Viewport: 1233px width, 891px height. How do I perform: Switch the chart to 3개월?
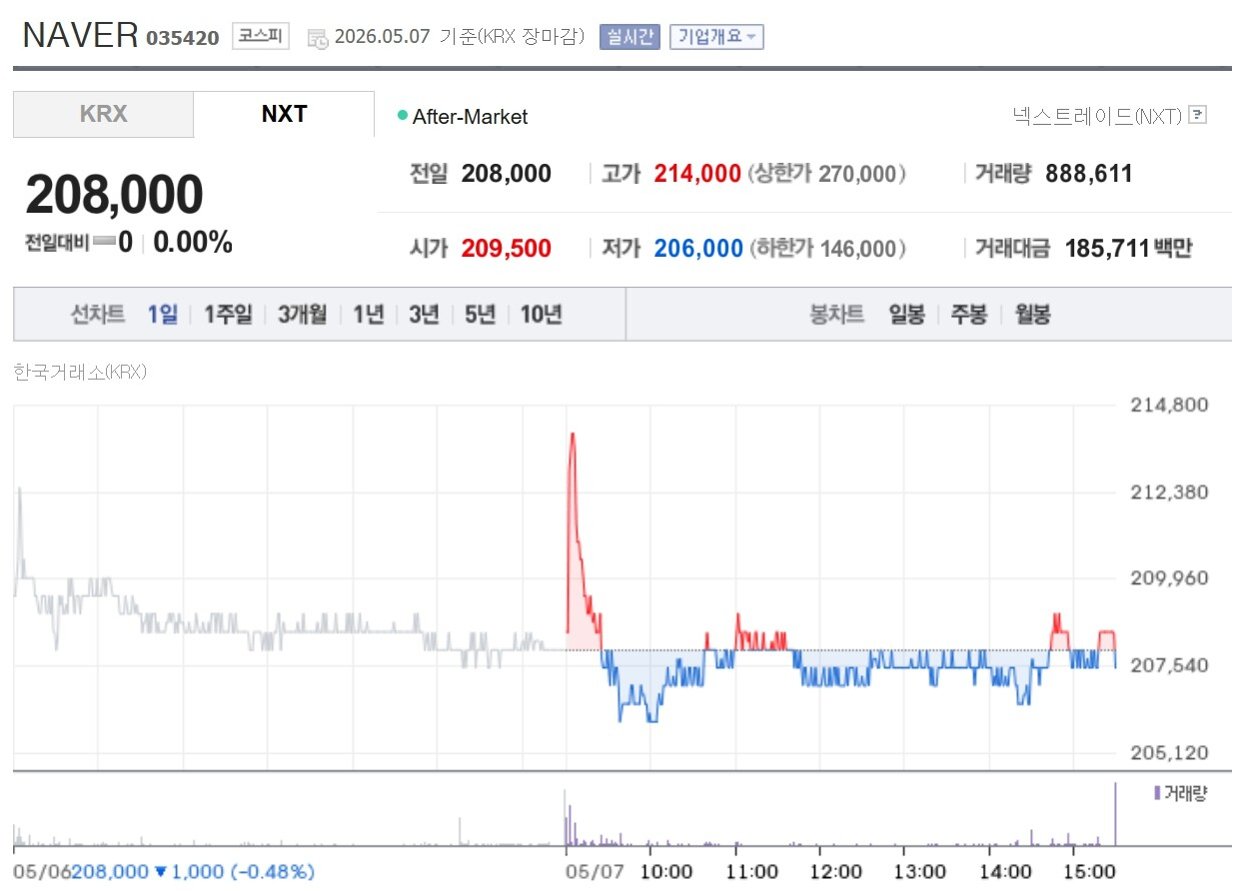(303, 315)
